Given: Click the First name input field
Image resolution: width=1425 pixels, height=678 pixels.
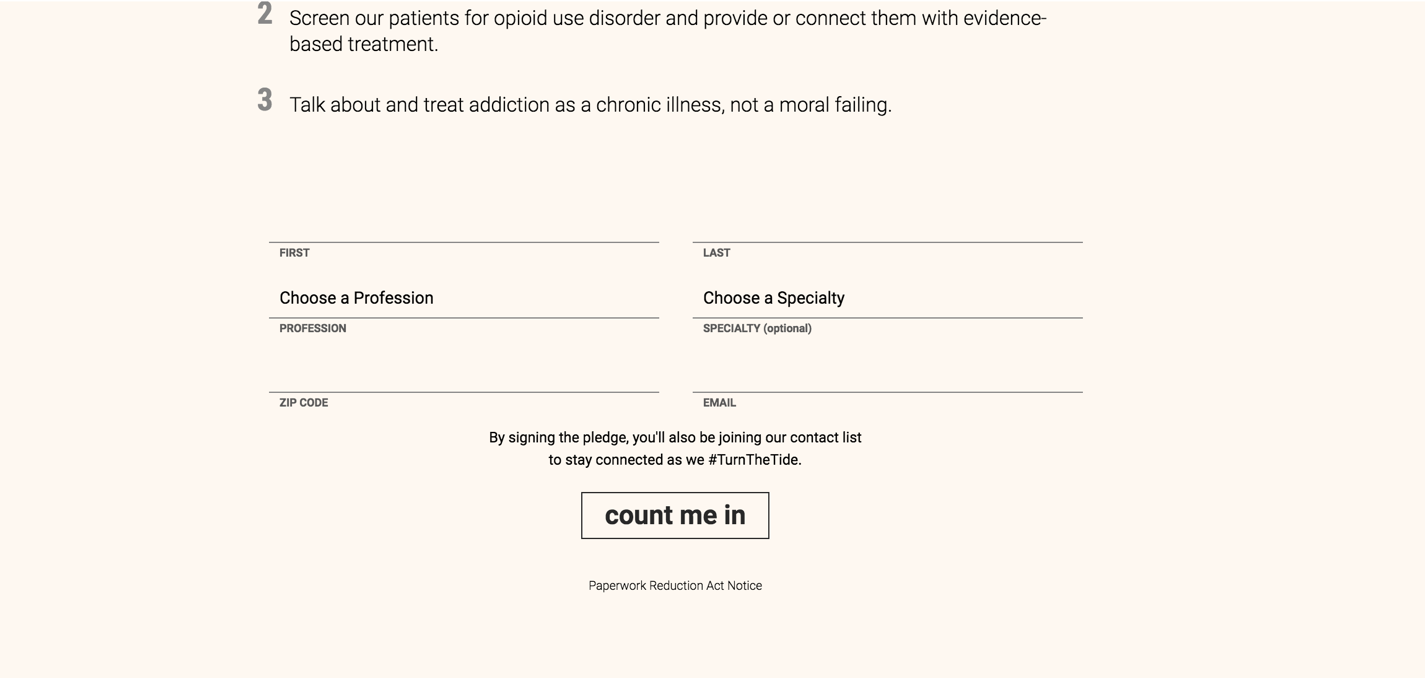Looking at the screenshot, I should click(x=463, y=225).
